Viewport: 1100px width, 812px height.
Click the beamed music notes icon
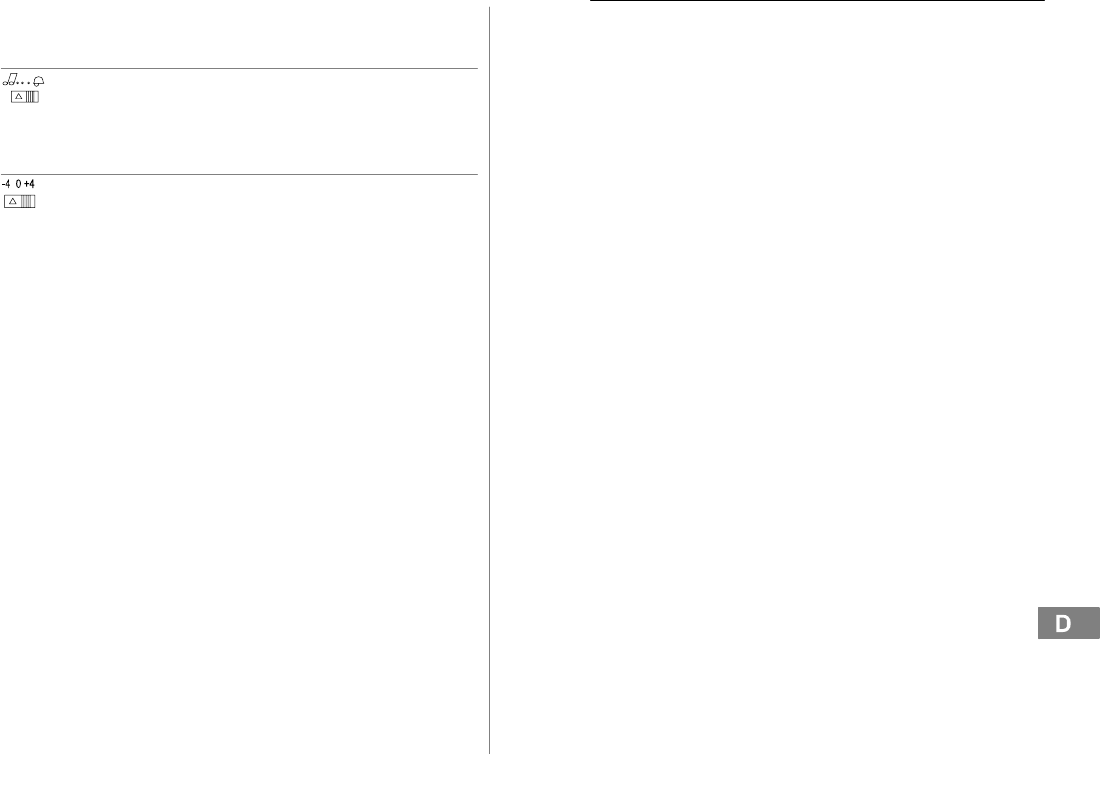click(x=9, y=81)
